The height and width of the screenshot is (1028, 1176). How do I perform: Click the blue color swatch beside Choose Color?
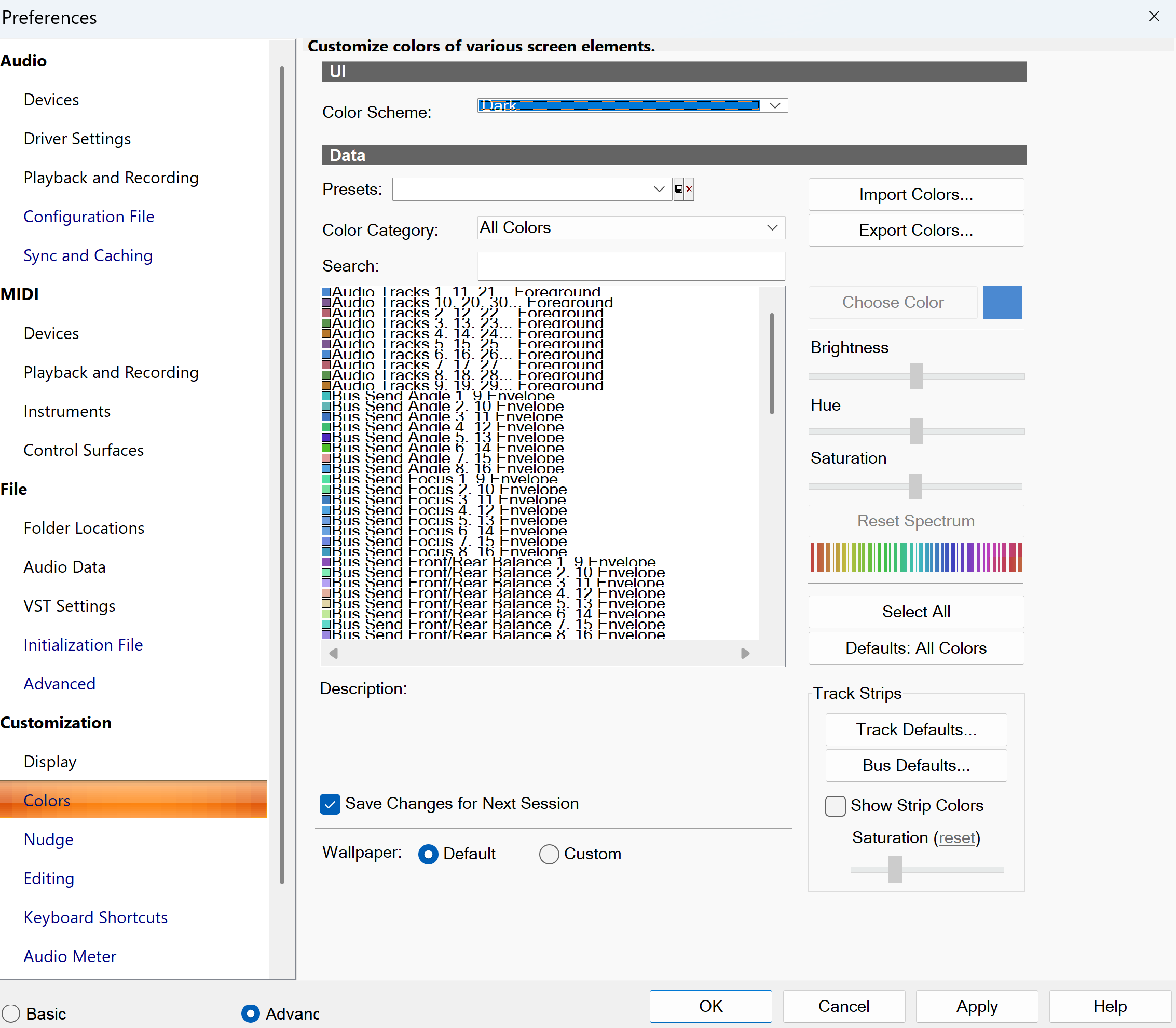pos(1002,302)
